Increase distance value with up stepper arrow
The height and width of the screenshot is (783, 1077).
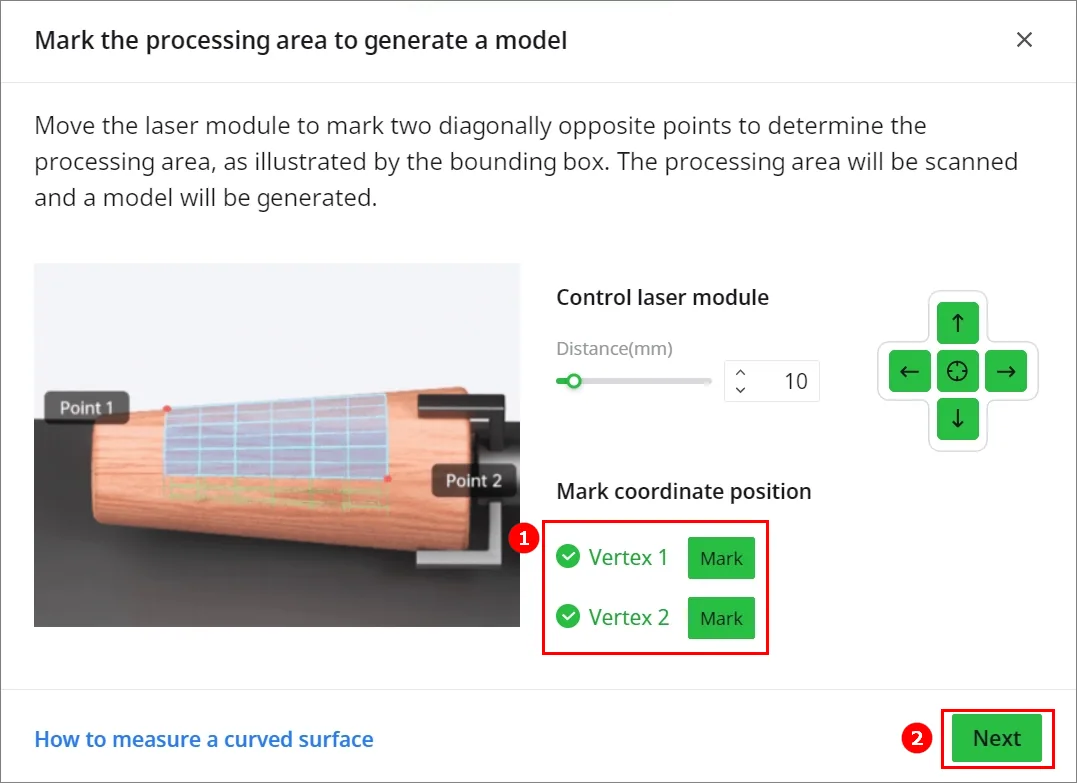(740, 373)
